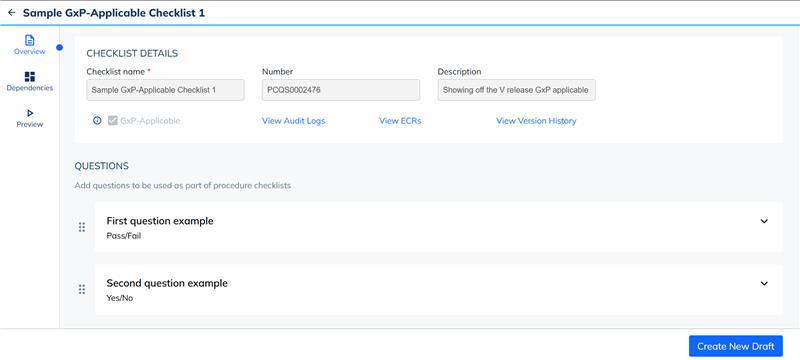Click the Description text field
800x360 pixels.
[516, 90]
